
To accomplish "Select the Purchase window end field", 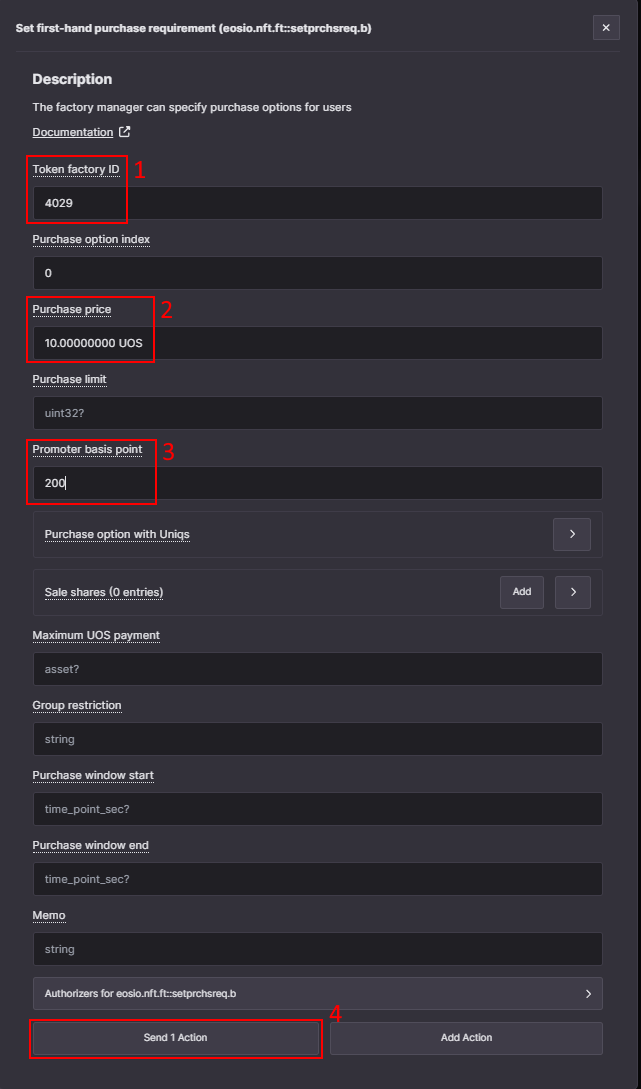I will pos(317,879).
